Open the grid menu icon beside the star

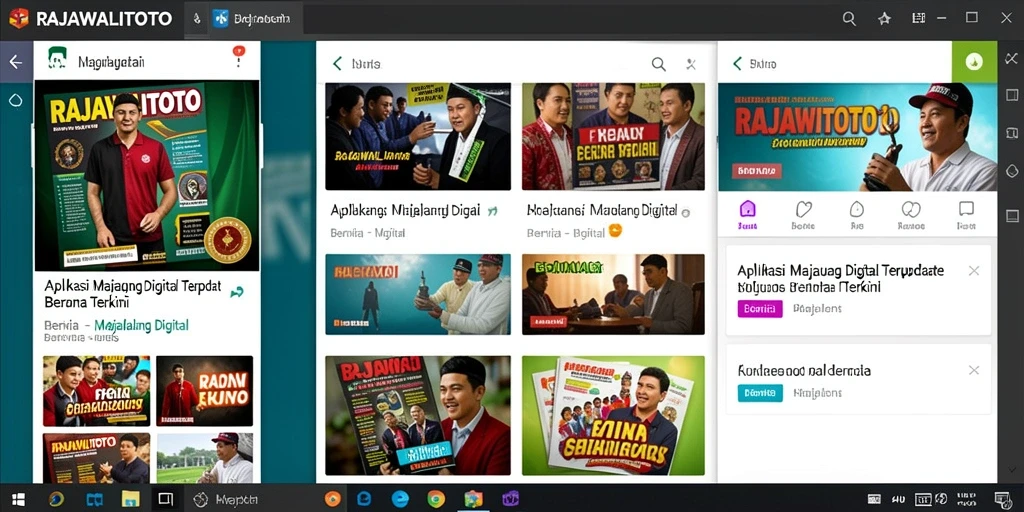[919, 18]
